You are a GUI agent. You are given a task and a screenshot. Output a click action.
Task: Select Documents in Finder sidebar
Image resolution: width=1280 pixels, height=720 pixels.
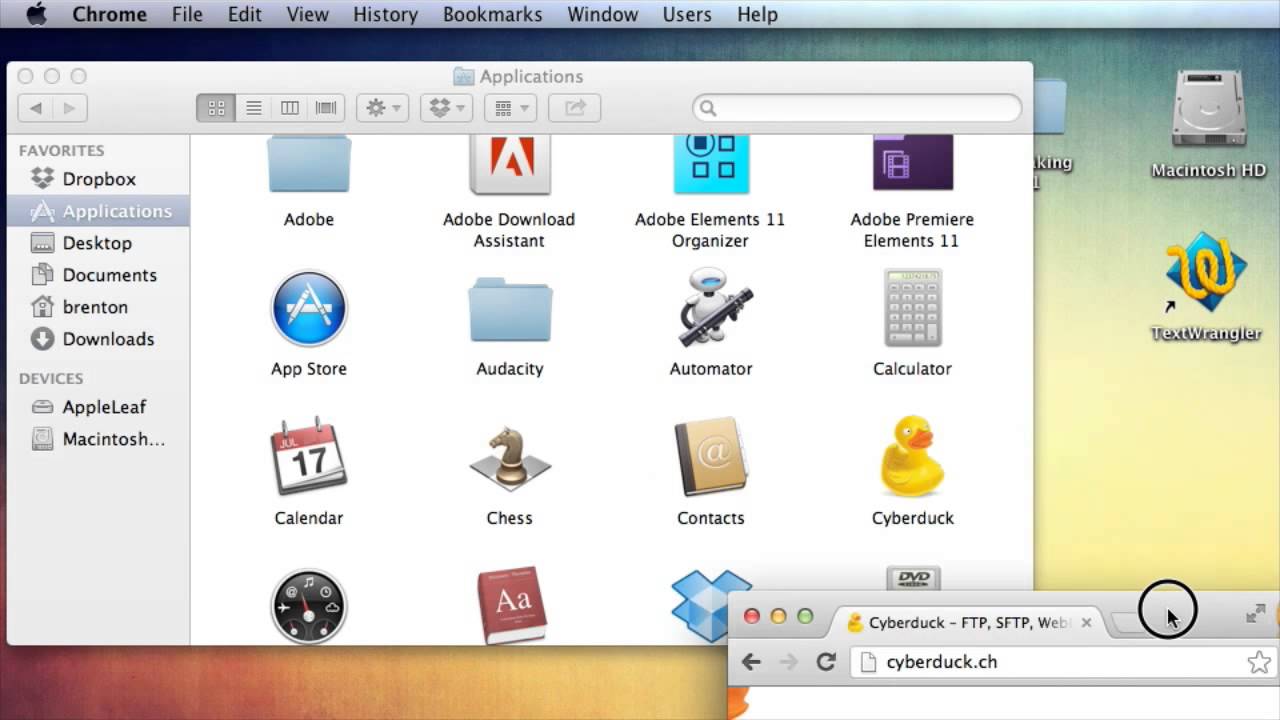point(98,275)
